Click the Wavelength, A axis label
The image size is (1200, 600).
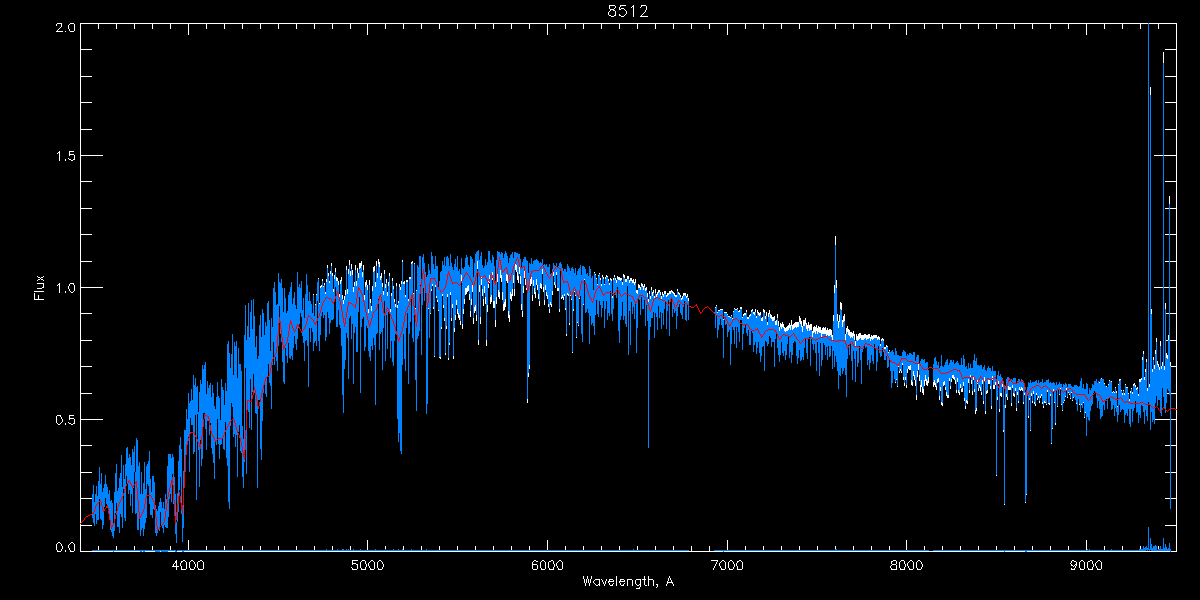(x=628, y=581)
